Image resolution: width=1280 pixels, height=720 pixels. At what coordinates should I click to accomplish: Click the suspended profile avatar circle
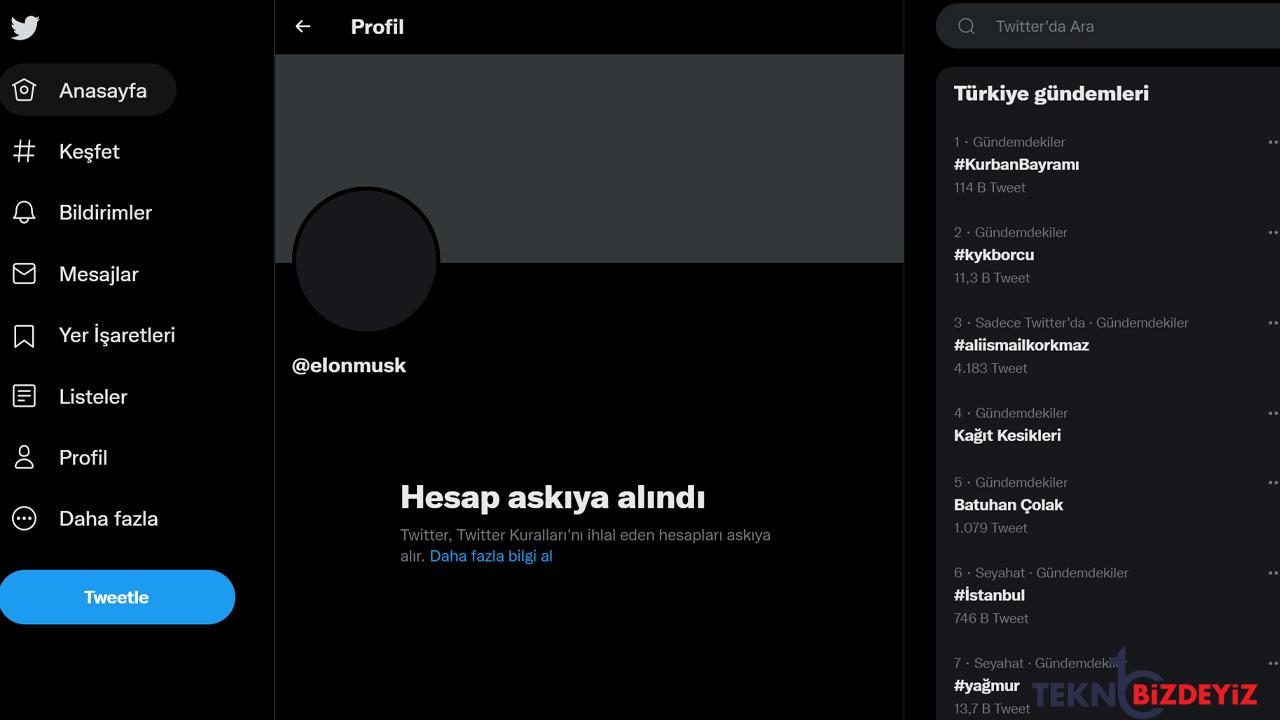click(366, 260)
